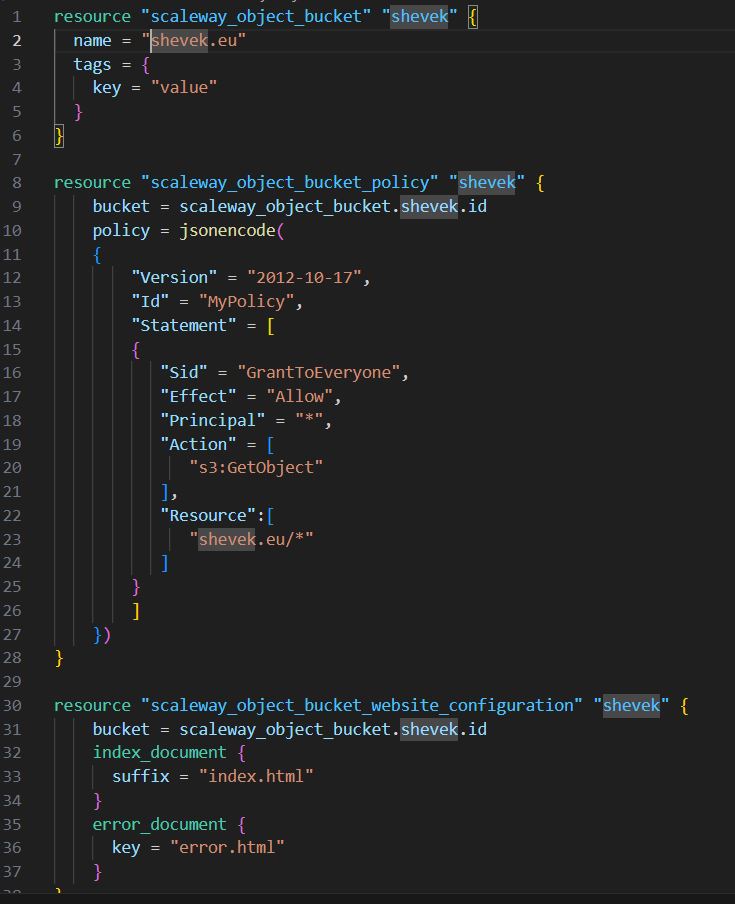Click "scaleway_object_bucket.shevek.id" on line 9

333,206
